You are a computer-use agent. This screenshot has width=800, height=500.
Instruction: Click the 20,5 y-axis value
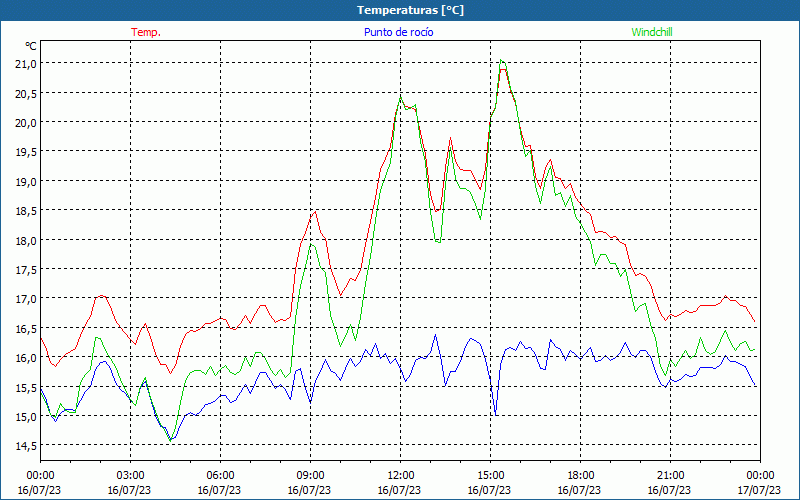point(26,93)
